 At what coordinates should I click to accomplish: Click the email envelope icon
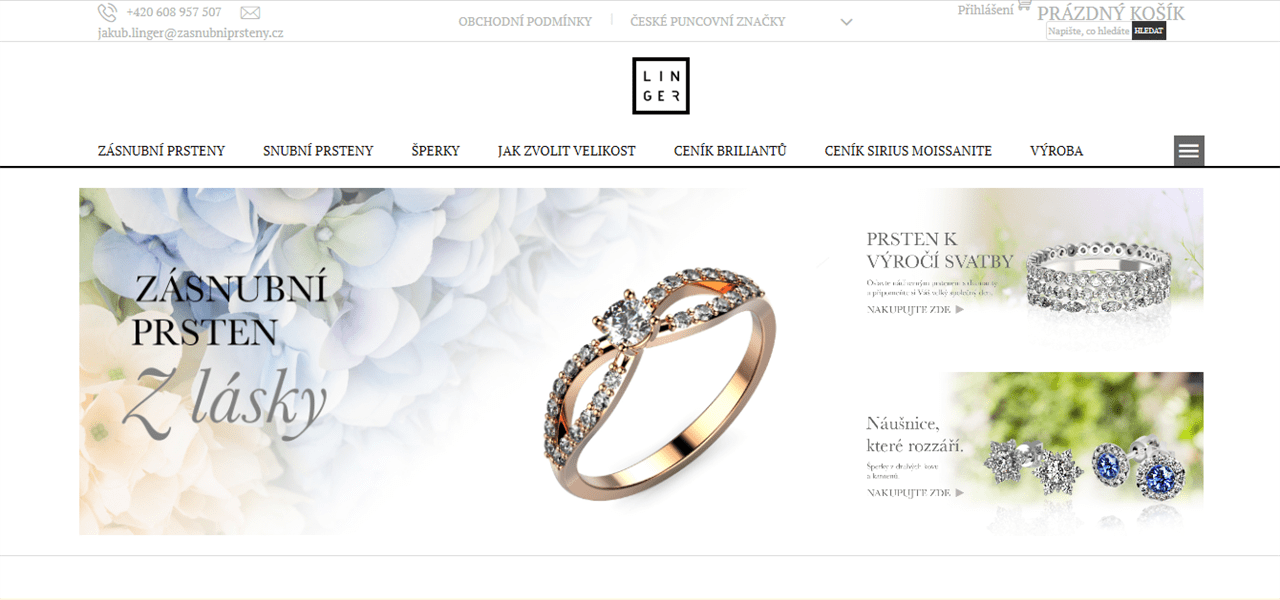[250, 13]
